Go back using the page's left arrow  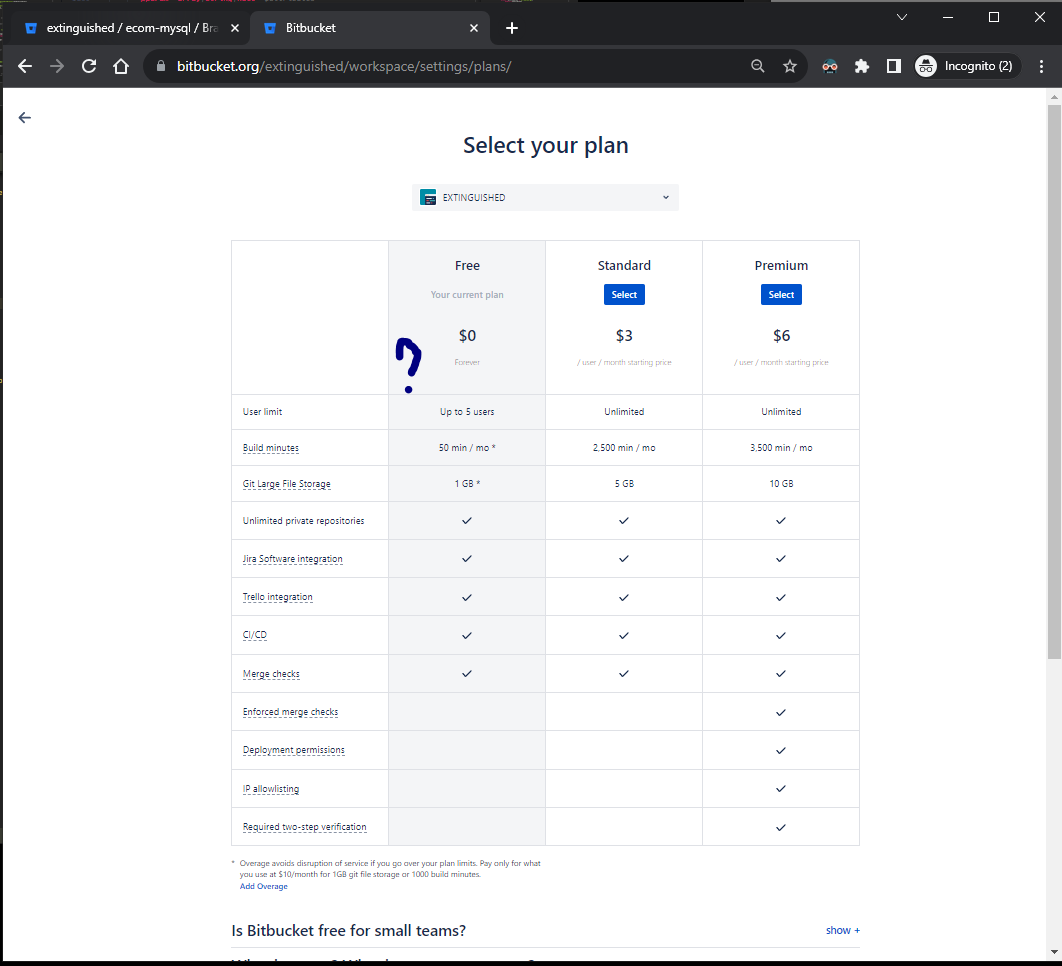[24, 118]
